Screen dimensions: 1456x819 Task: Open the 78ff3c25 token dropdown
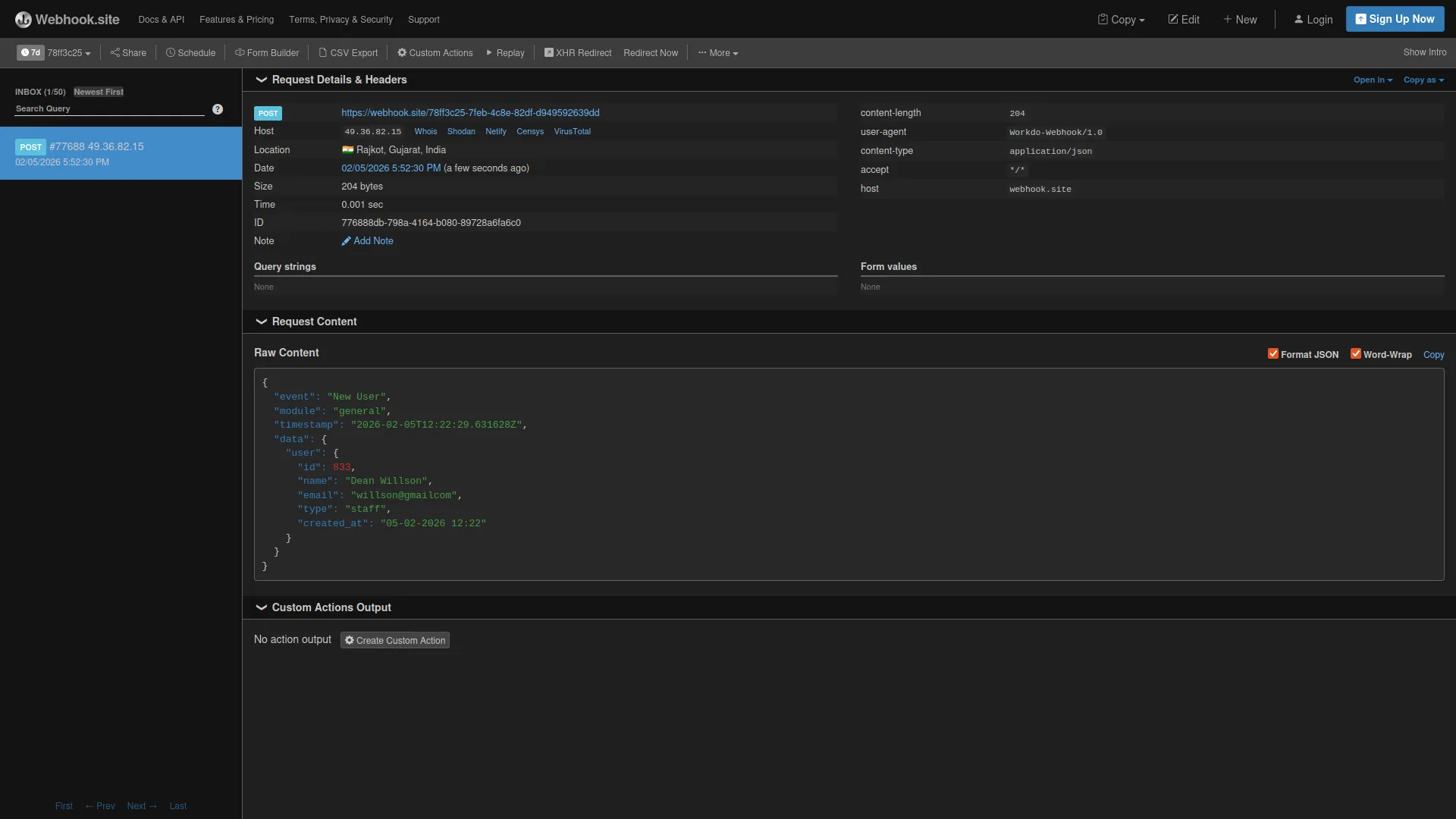[x=69, y=52]
